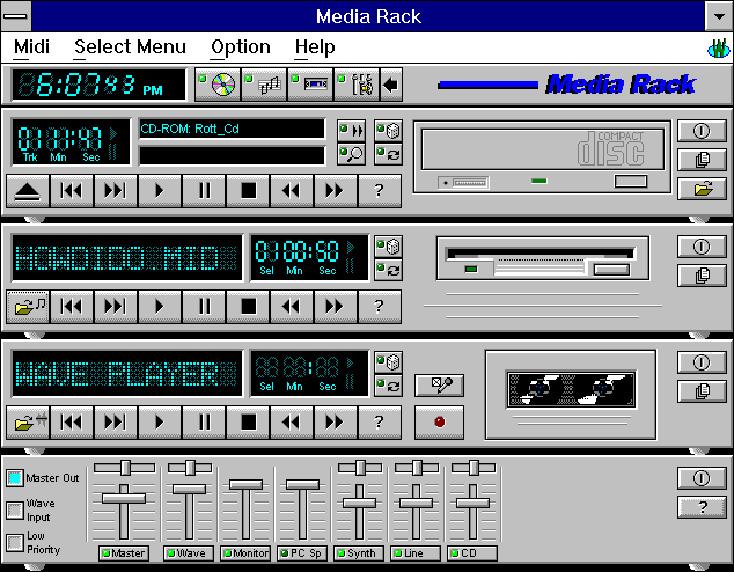Click Master volume fader
This screenshot has height=572, width=734.
tap(124, 498)
